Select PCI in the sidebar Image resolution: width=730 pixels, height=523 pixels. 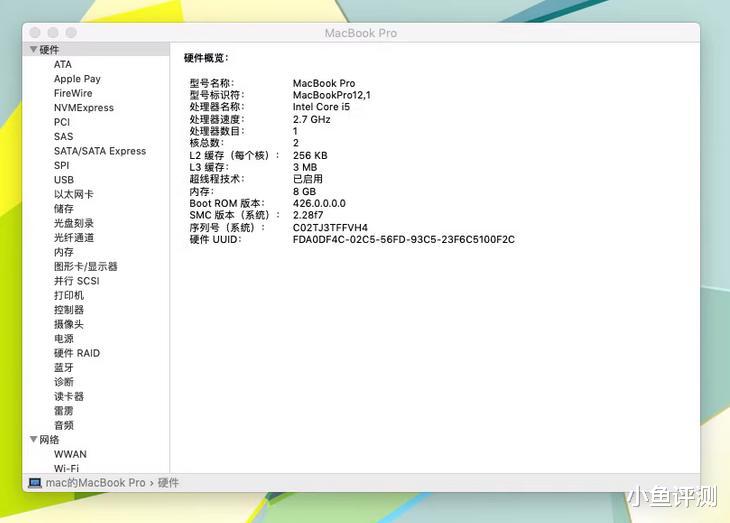pos(62,122)
